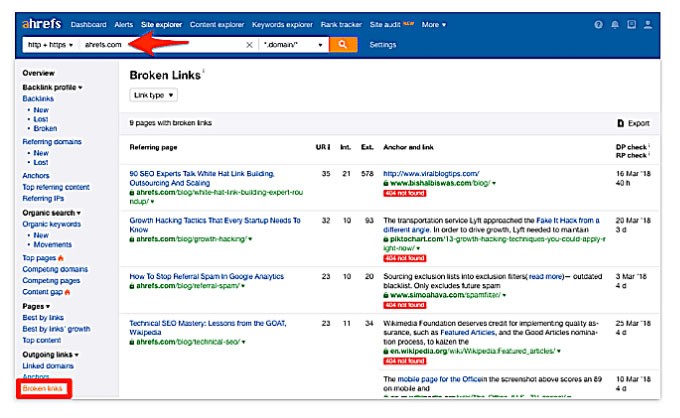Sort by the UR column header
The height and width of the screenshot is (418, 680).
323,147
